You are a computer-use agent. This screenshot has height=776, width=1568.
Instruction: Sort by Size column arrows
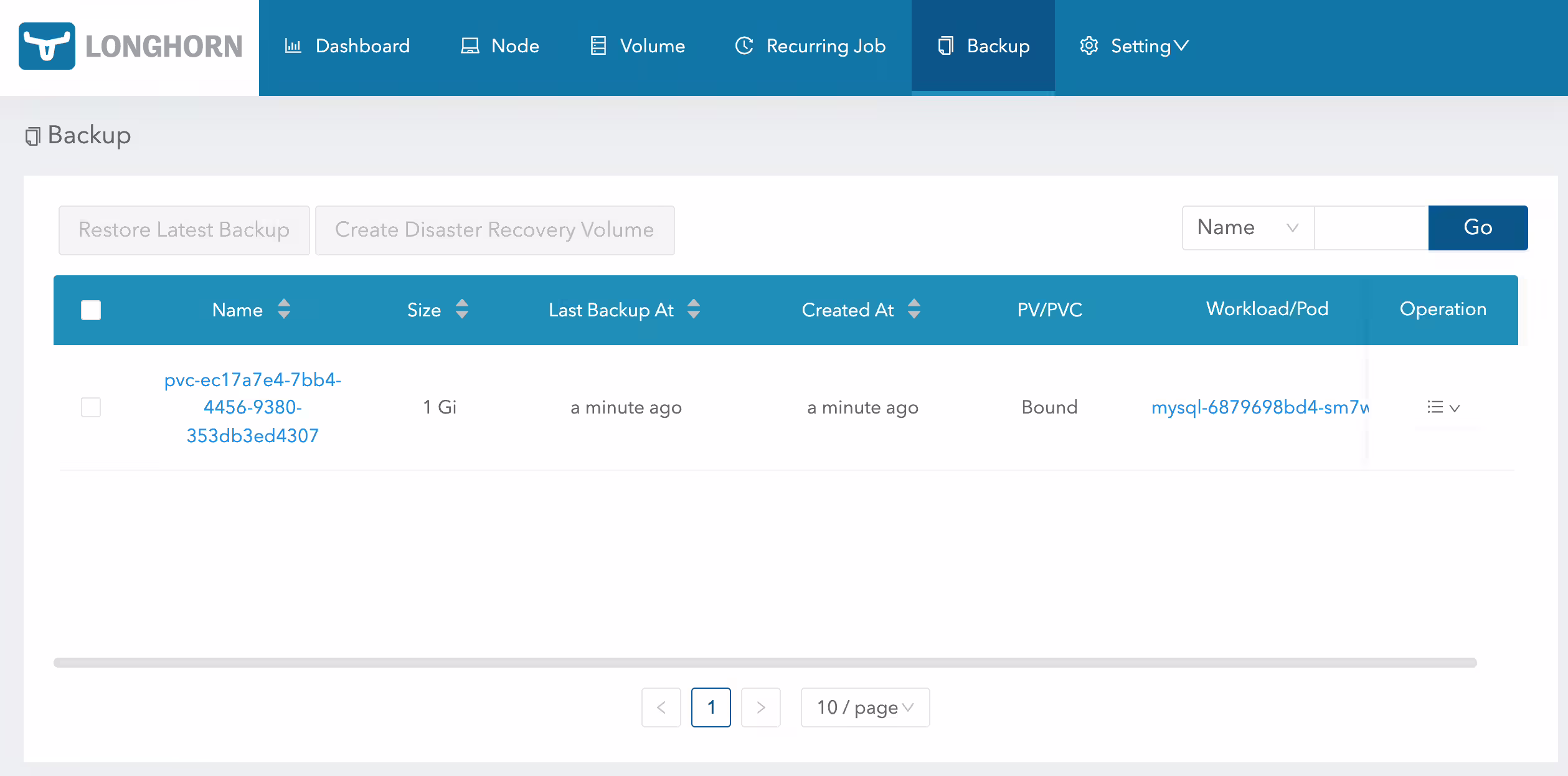click(462, 309)
